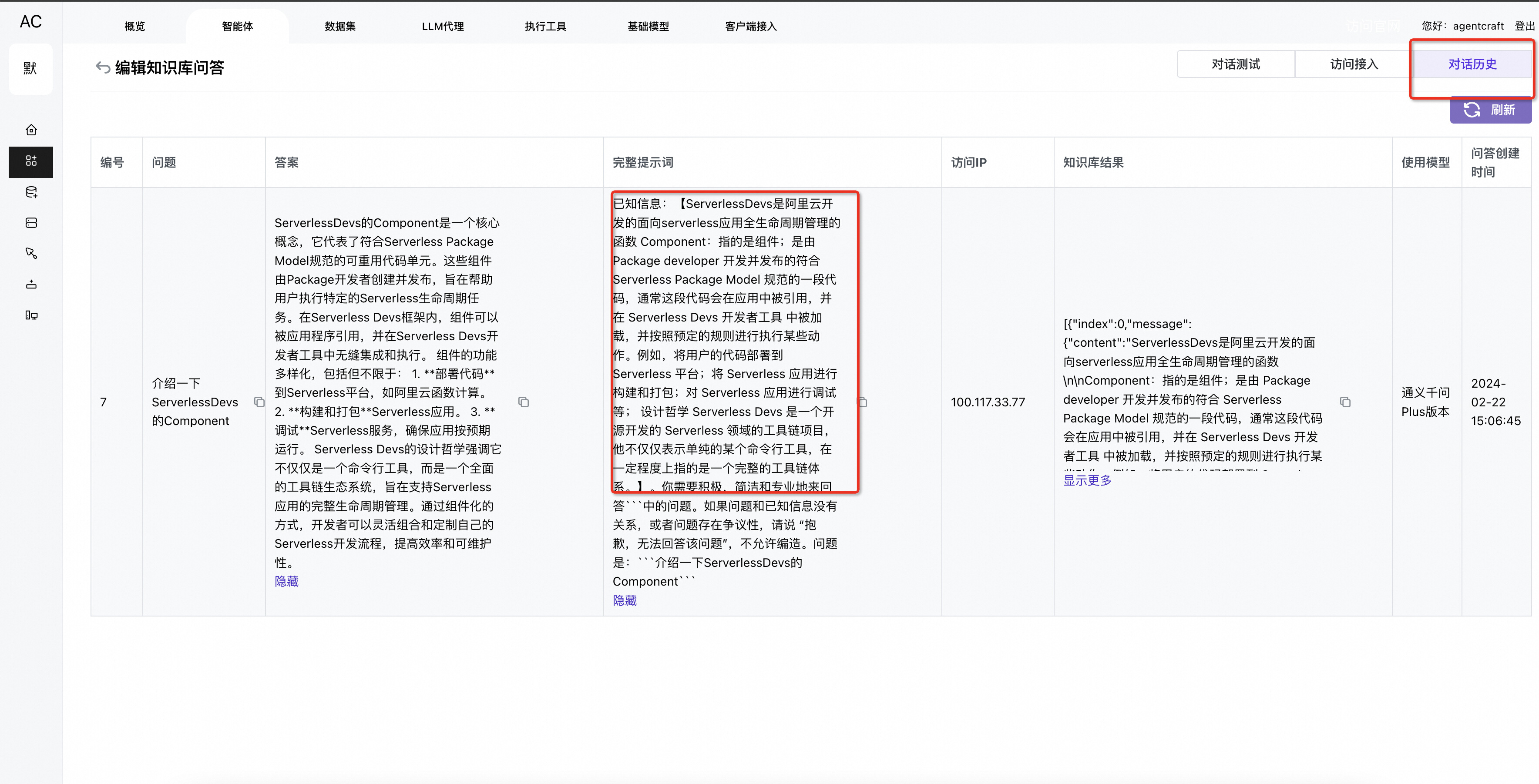Open the 客户端接入 tab
This screenshot has height=784, width=1539.
(751, 26)
